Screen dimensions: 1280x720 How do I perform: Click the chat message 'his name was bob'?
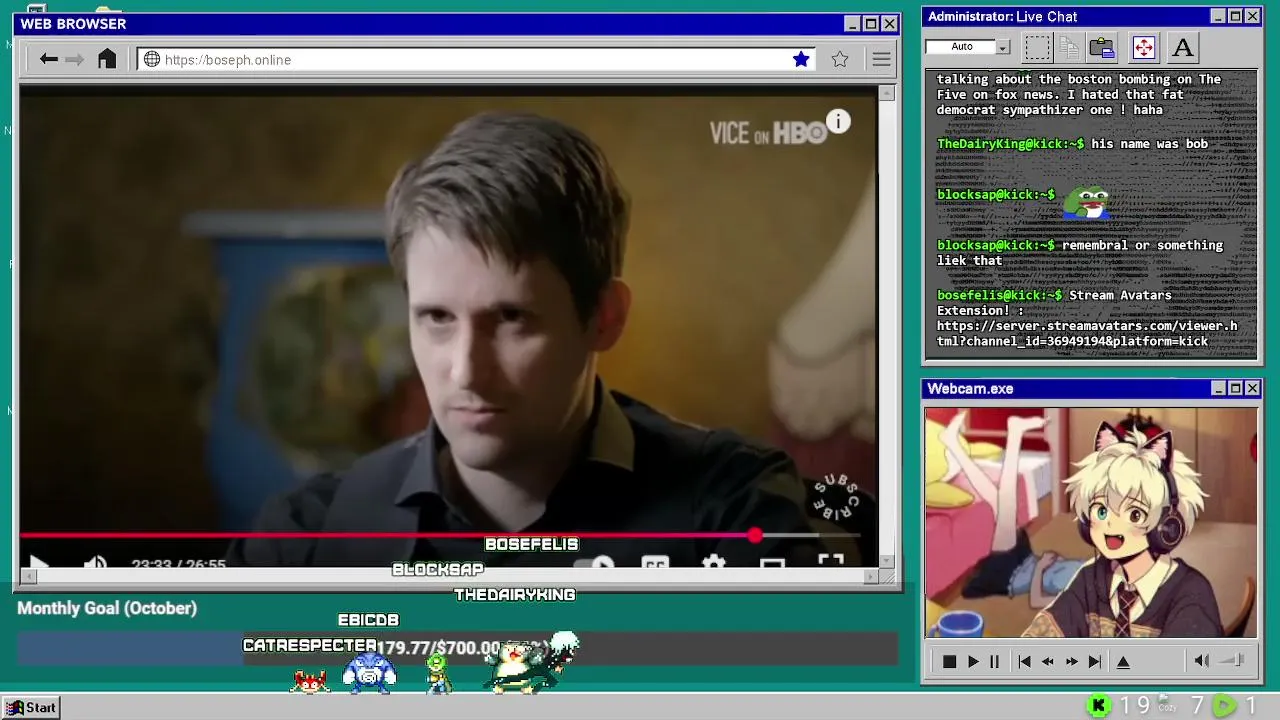coord(1150,144)
